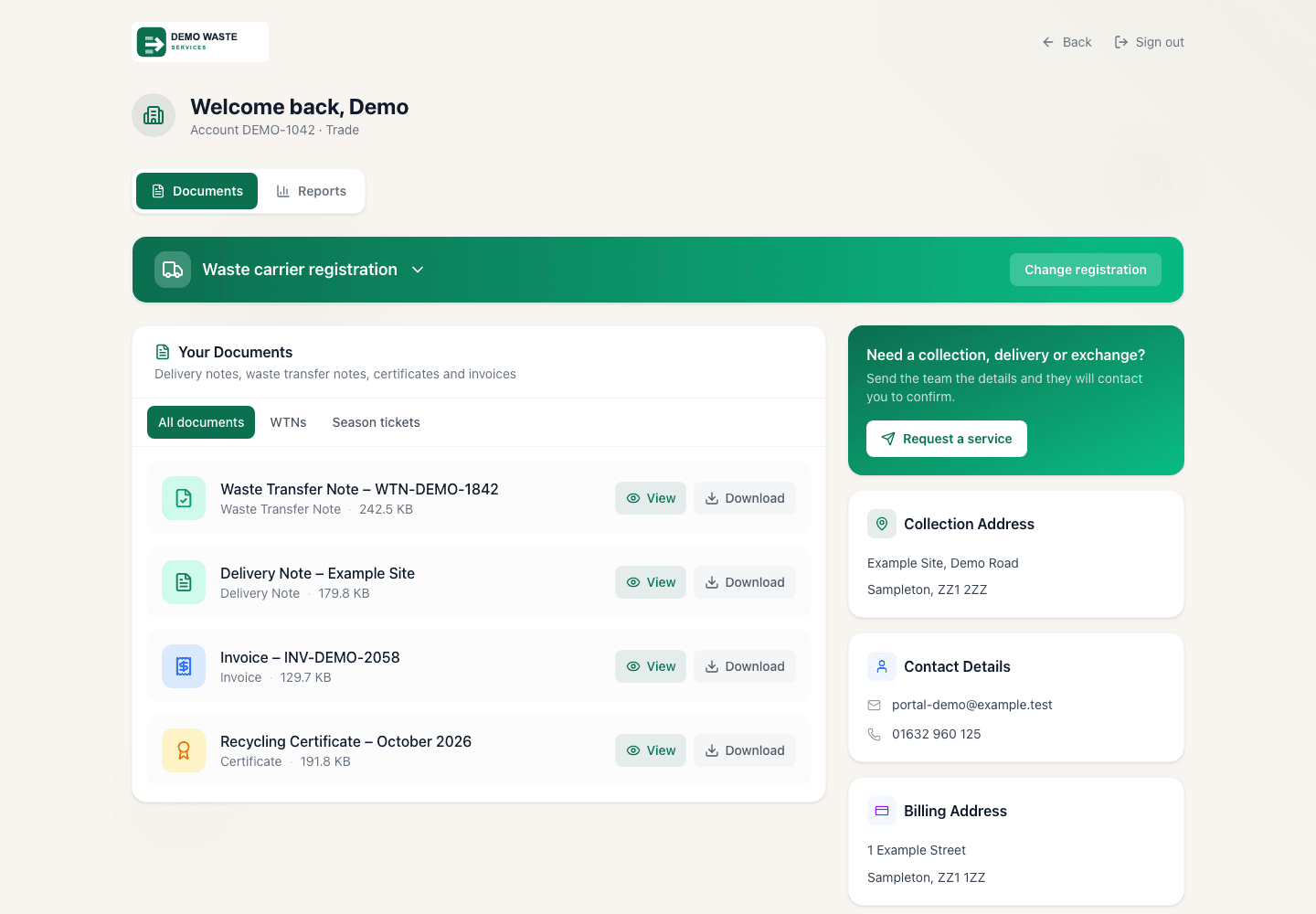Click the 'Invoice – INV-DEMO-2058' title
Image resolution: width=1316 pixels, height=914 pixels.
pyautogui.click(x=310, y=657)
